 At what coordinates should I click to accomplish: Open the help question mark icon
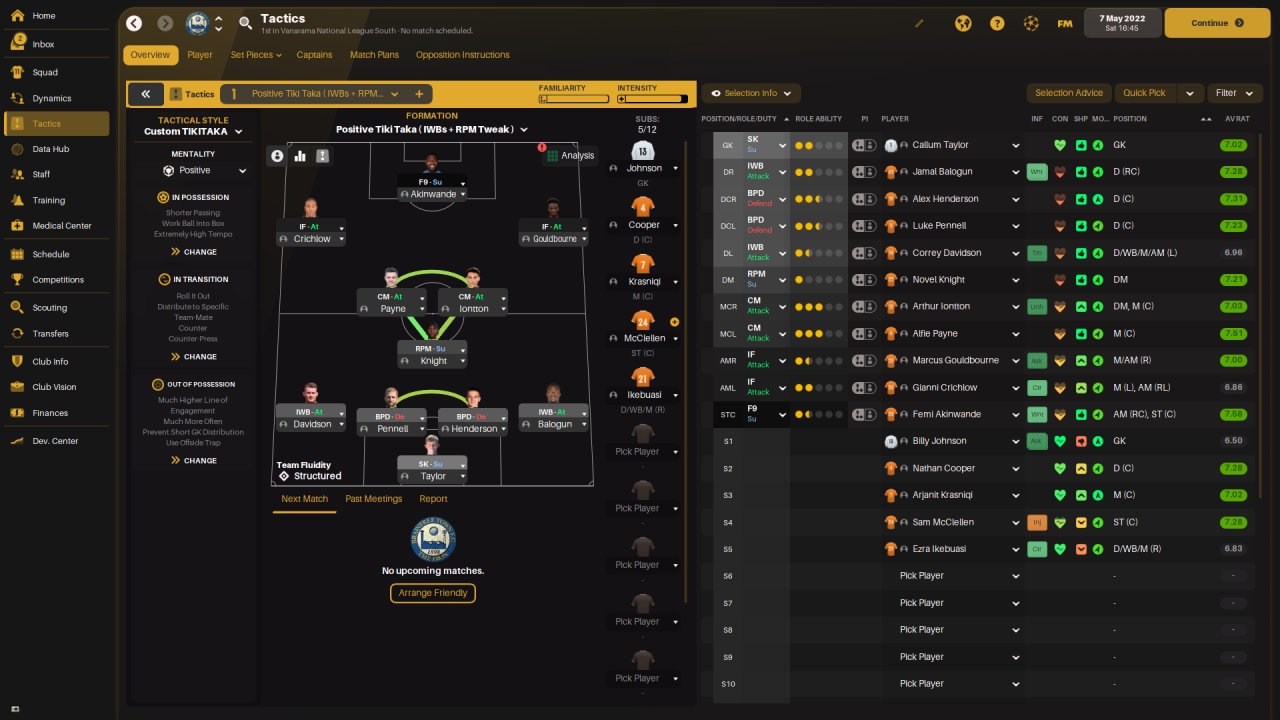[997, 23]
